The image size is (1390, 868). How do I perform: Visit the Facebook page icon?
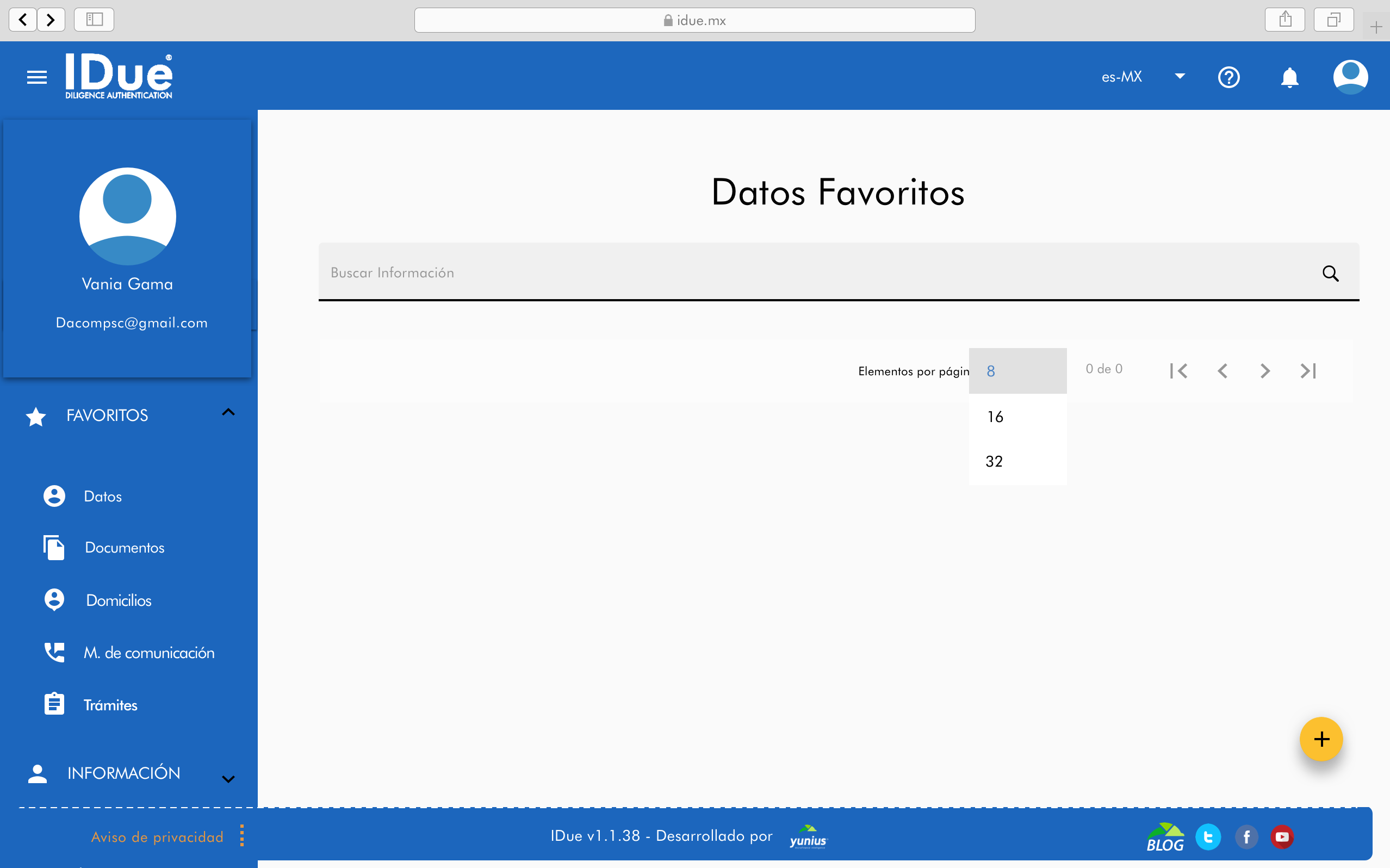coord(1246,837)
